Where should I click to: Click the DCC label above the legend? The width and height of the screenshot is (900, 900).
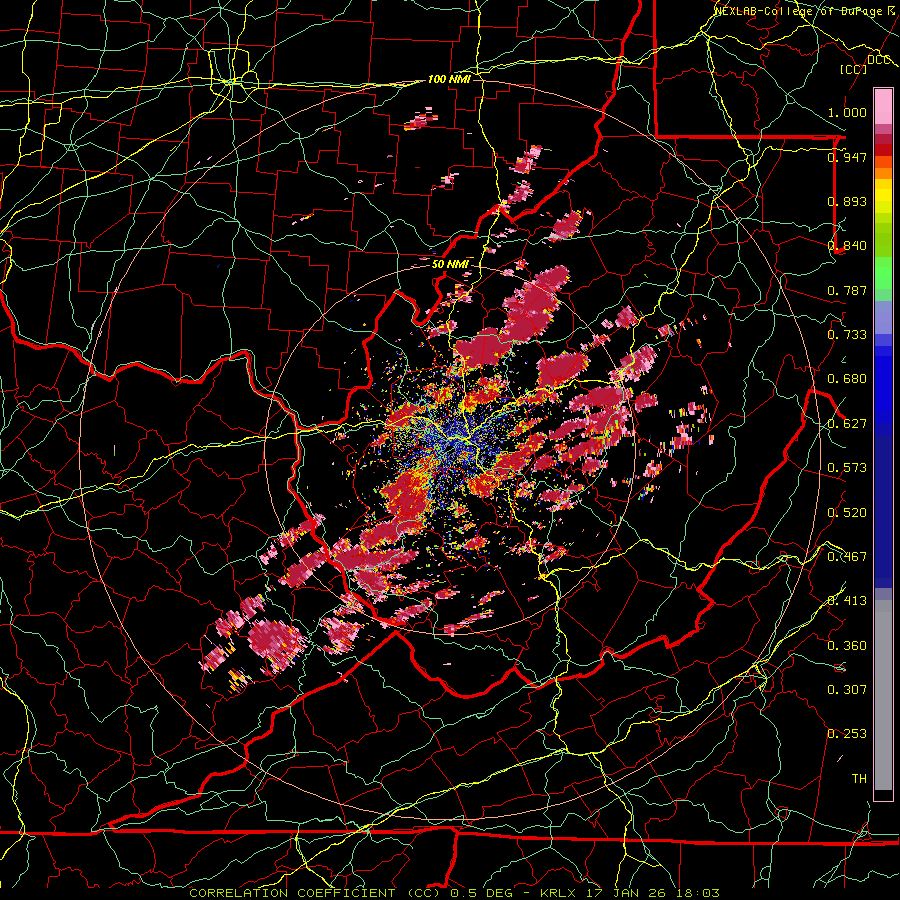tap(878, 59)
